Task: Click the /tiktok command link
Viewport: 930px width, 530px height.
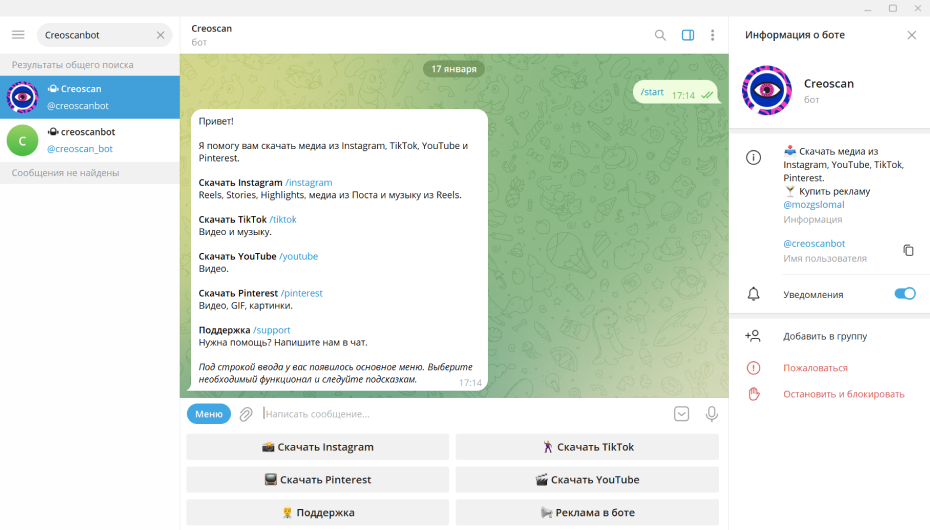Action: (x=283, y=219)
